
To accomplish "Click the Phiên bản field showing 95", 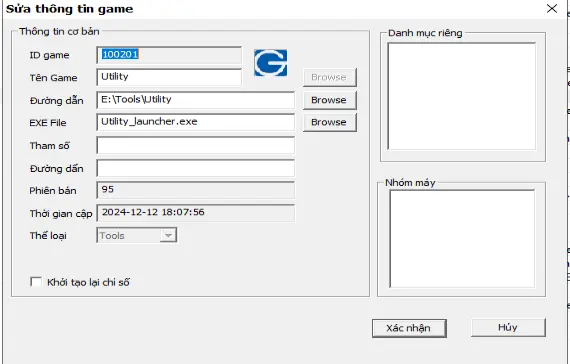I will [196, 190].
